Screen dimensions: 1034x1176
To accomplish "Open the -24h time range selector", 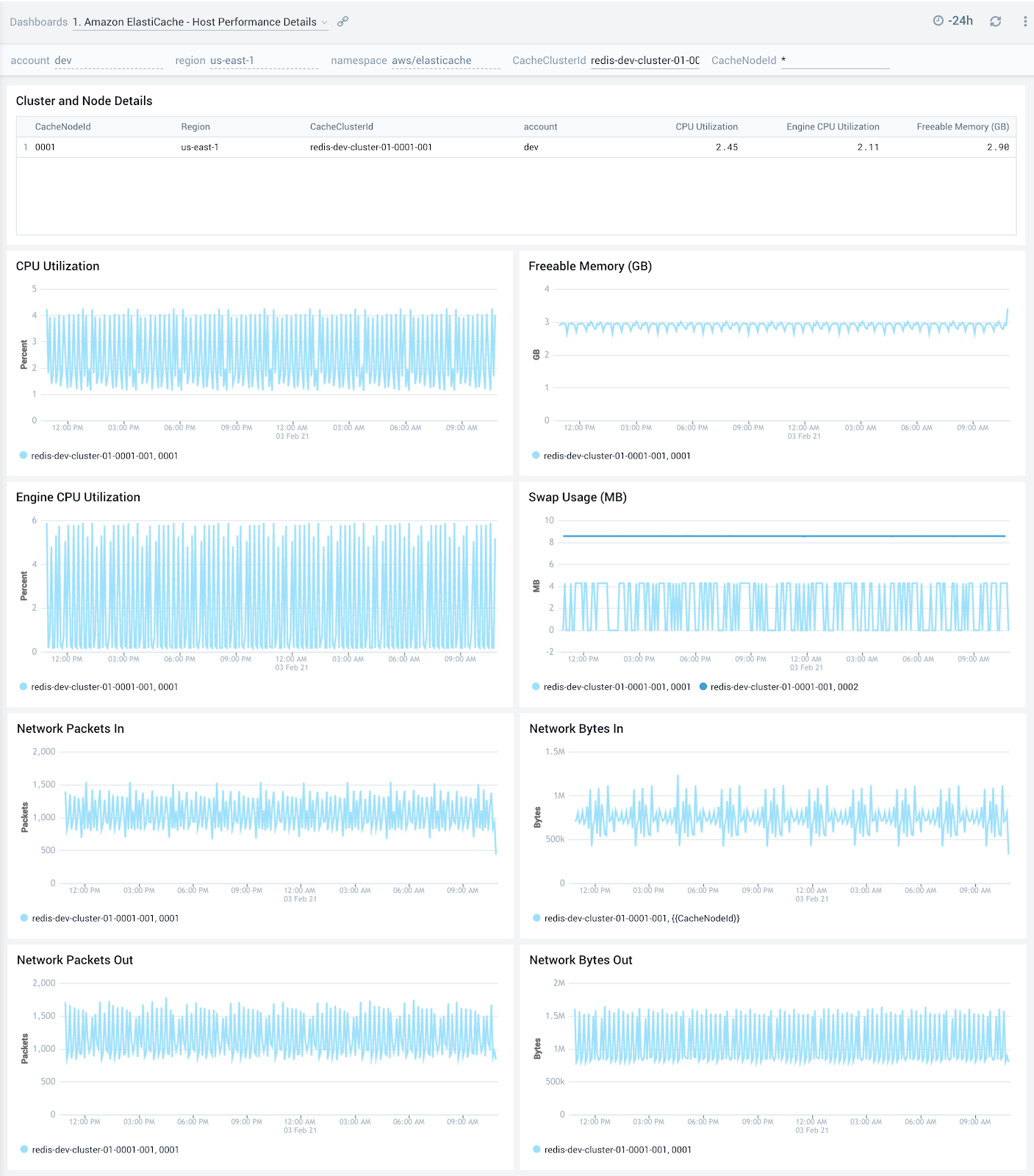I will click(x=960, y=21).
